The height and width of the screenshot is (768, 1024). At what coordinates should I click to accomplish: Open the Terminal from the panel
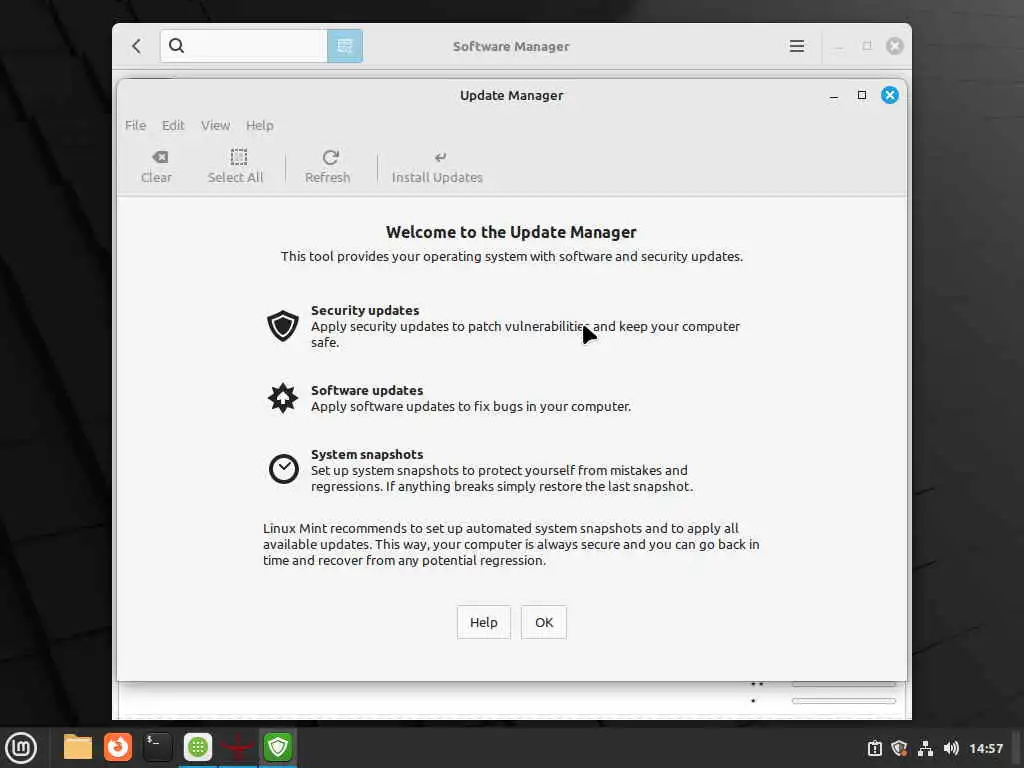coord(157,747)
